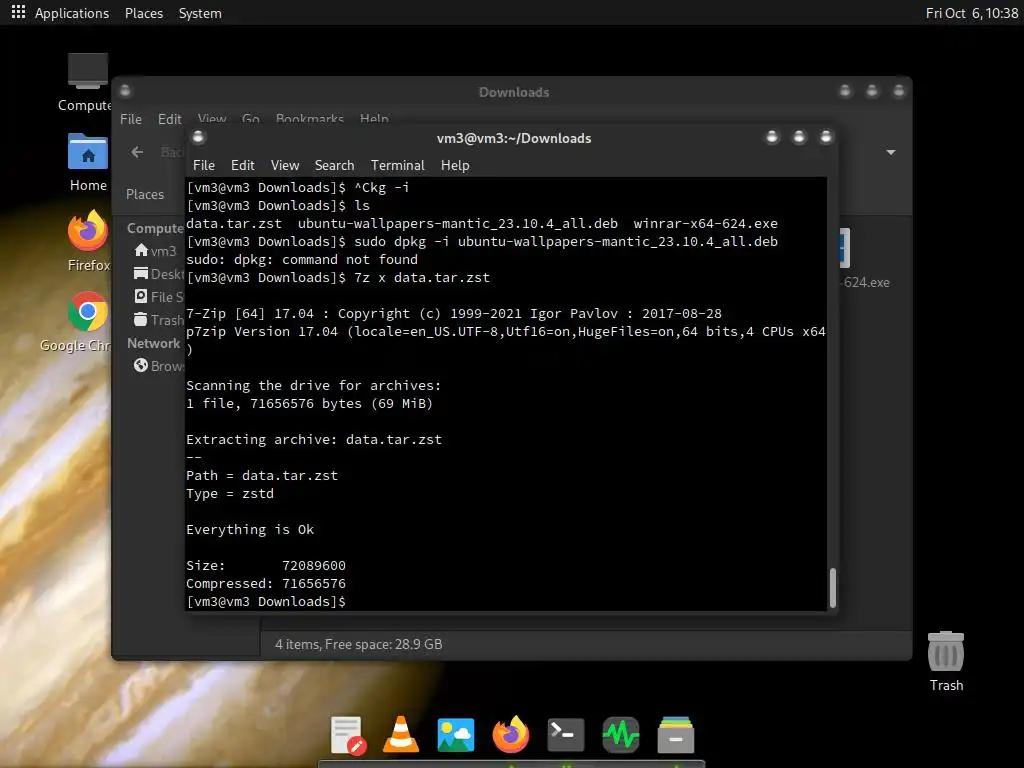Open the system monitor in the dock
The height and width of the screenshot is (768, 1024).
click(620, 735)
